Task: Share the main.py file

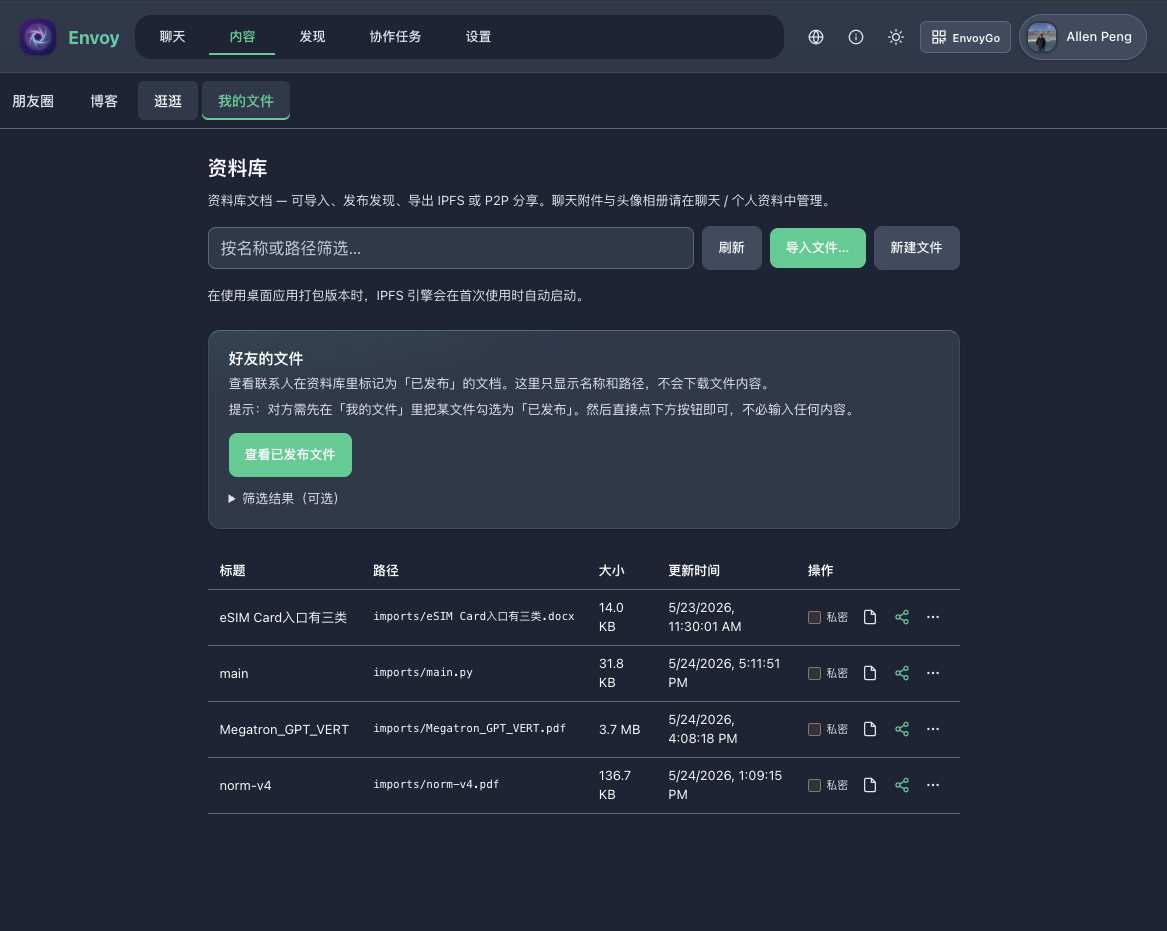Action: (x=902, y=673)
